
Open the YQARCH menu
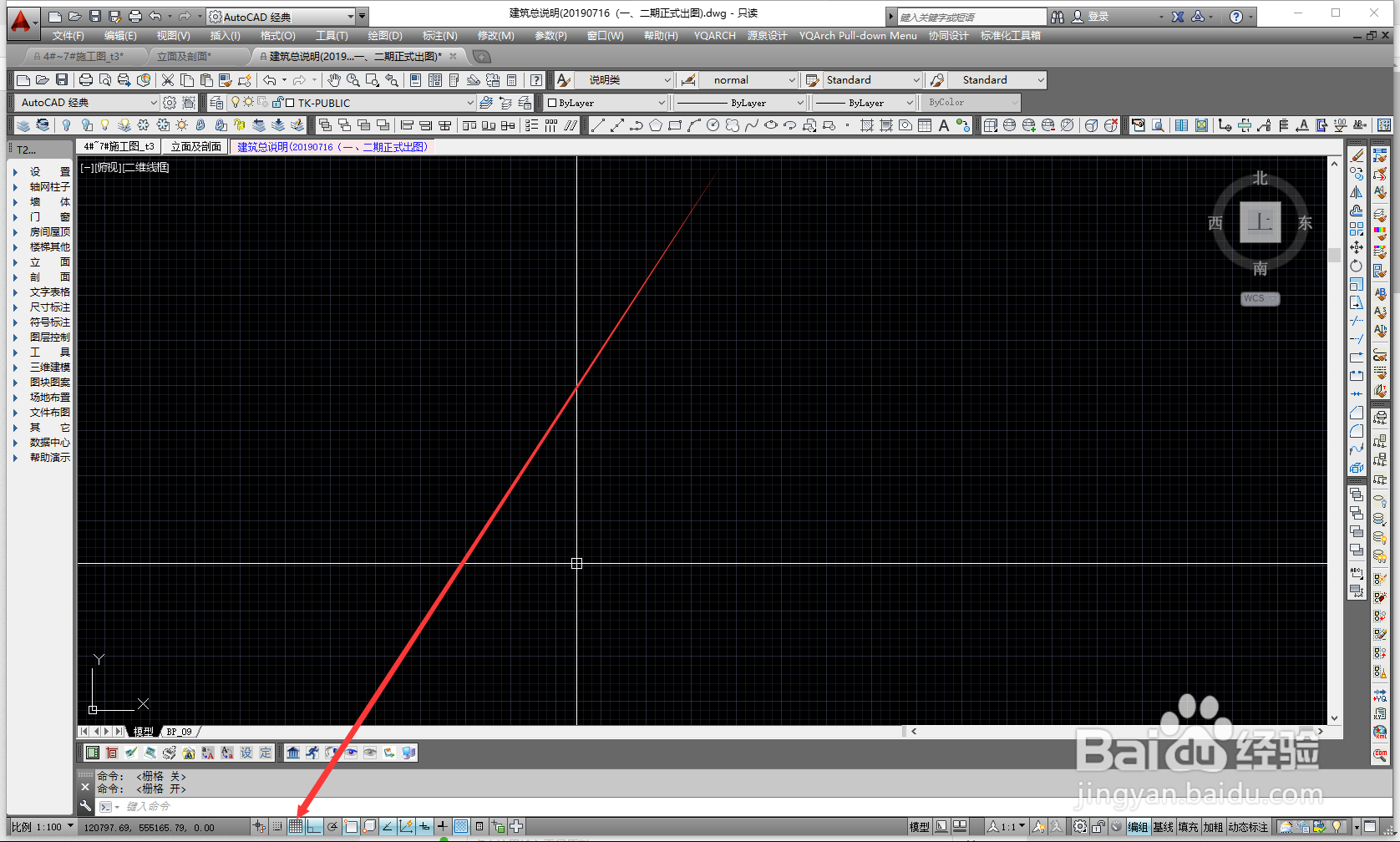714,36
